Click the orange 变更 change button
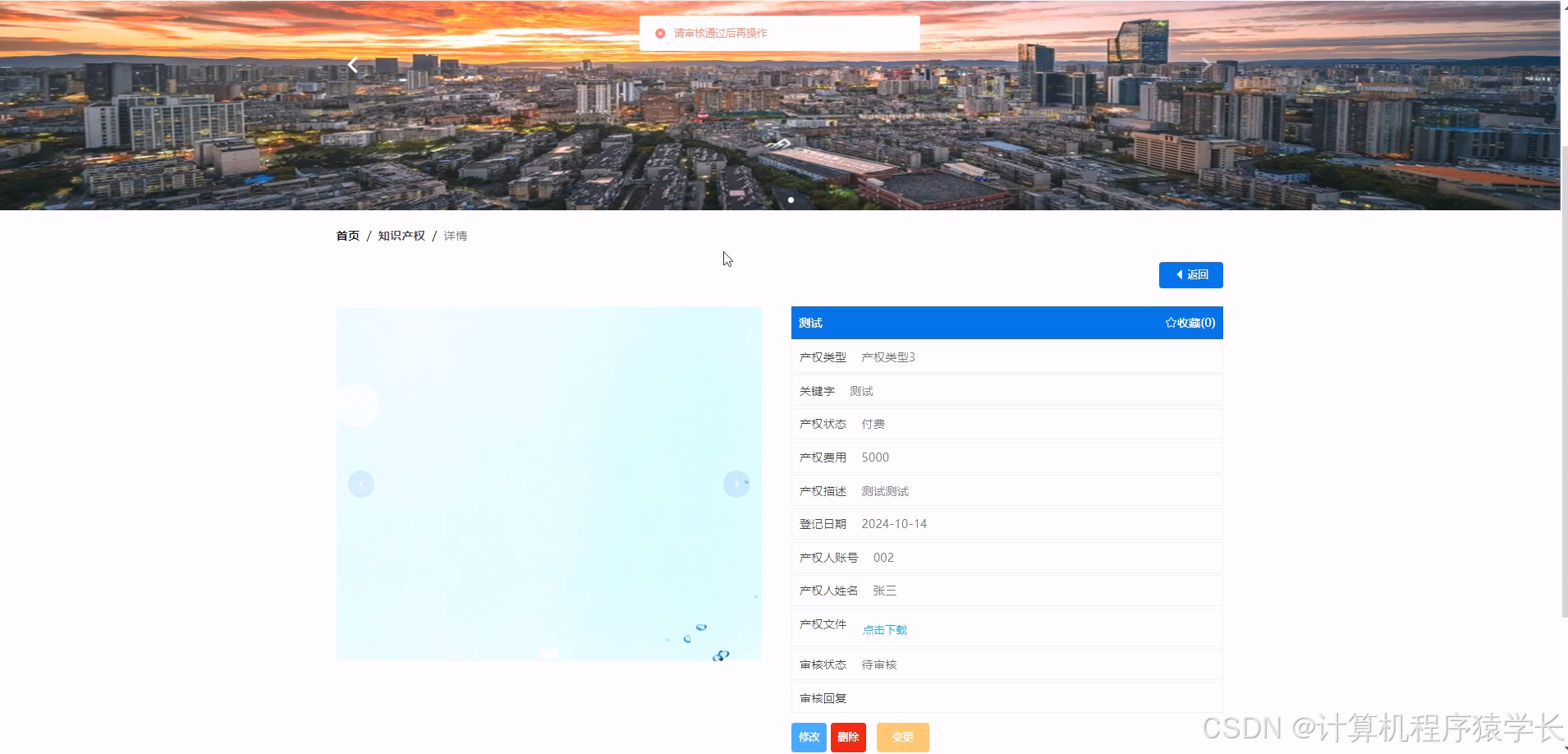This screenshot has height=754, width=1568. coord(902,737)
